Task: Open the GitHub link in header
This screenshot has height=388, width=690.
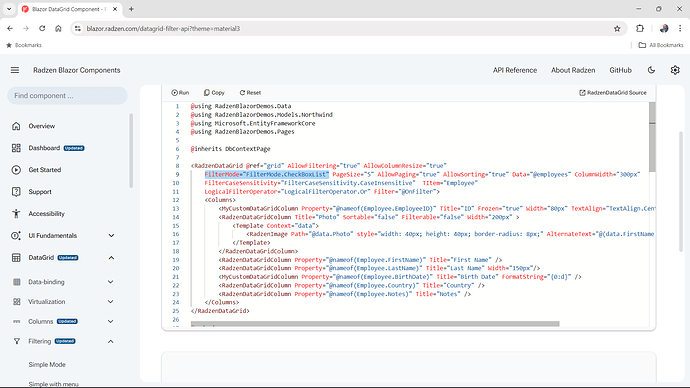Action: [x=620, y=70]
